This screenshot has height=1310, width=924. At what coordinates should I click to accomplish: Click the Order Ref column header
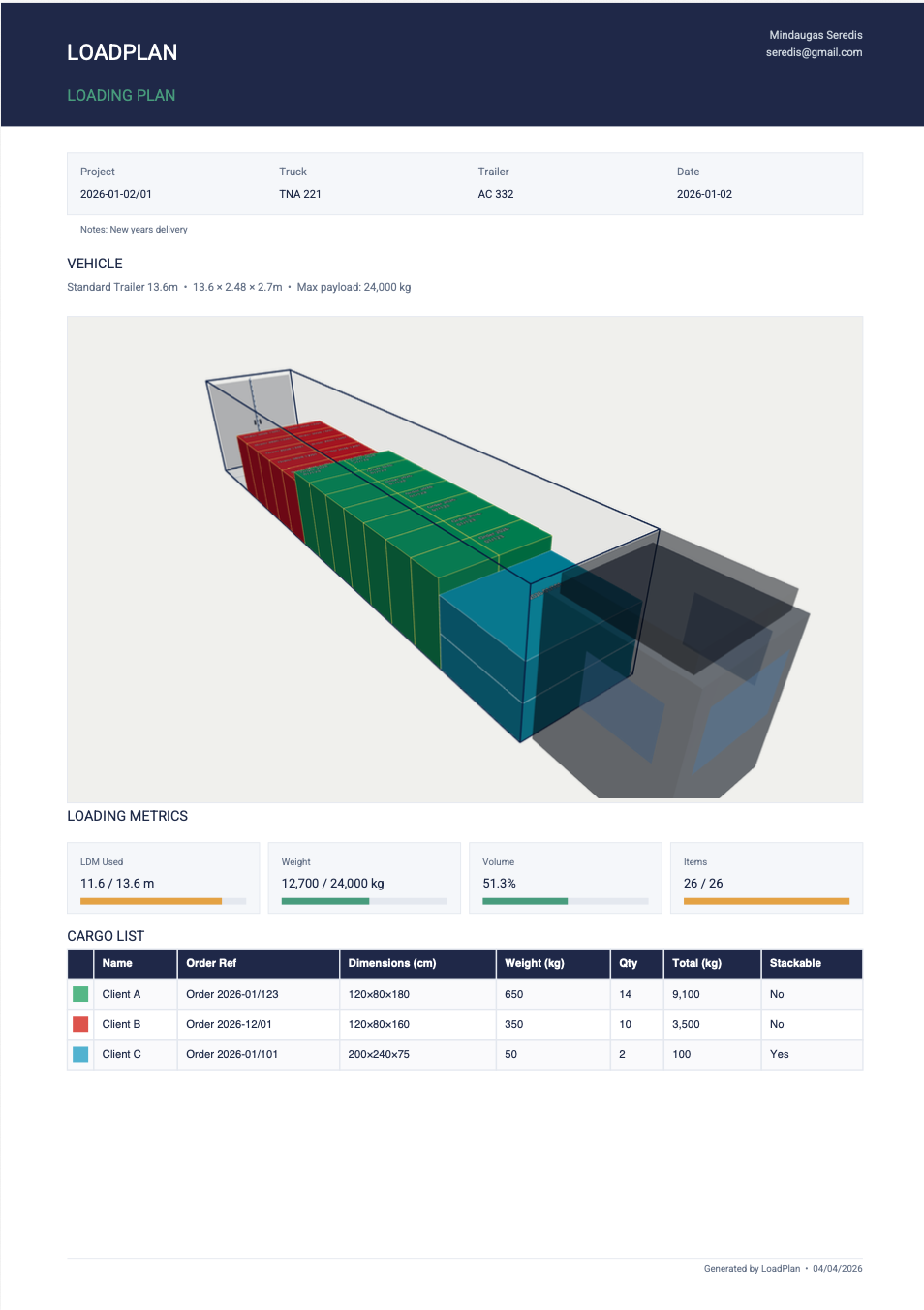(x=211, y=963)
